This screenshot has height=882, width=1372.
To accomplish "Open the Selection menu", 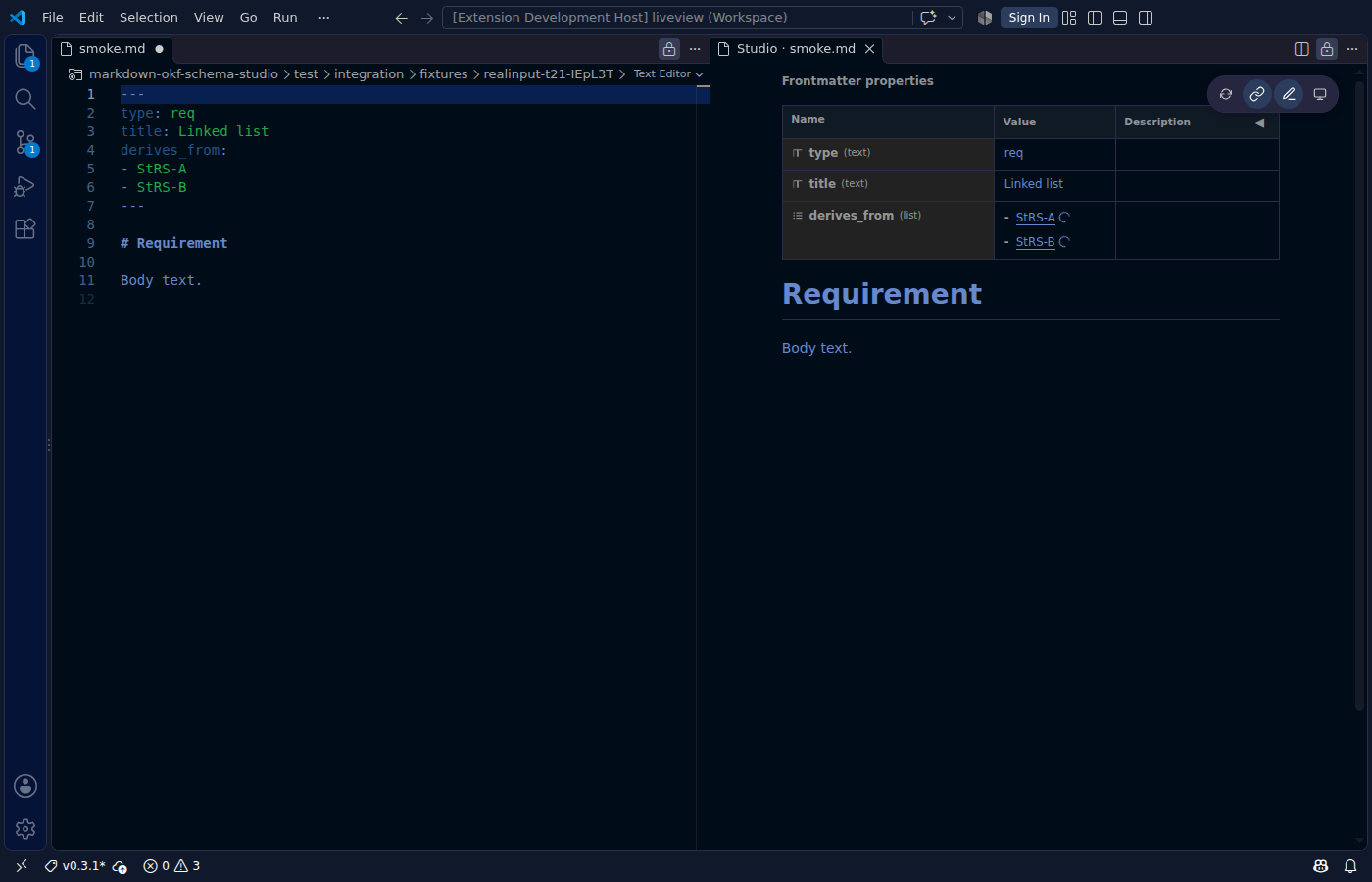I will point(149,18).
